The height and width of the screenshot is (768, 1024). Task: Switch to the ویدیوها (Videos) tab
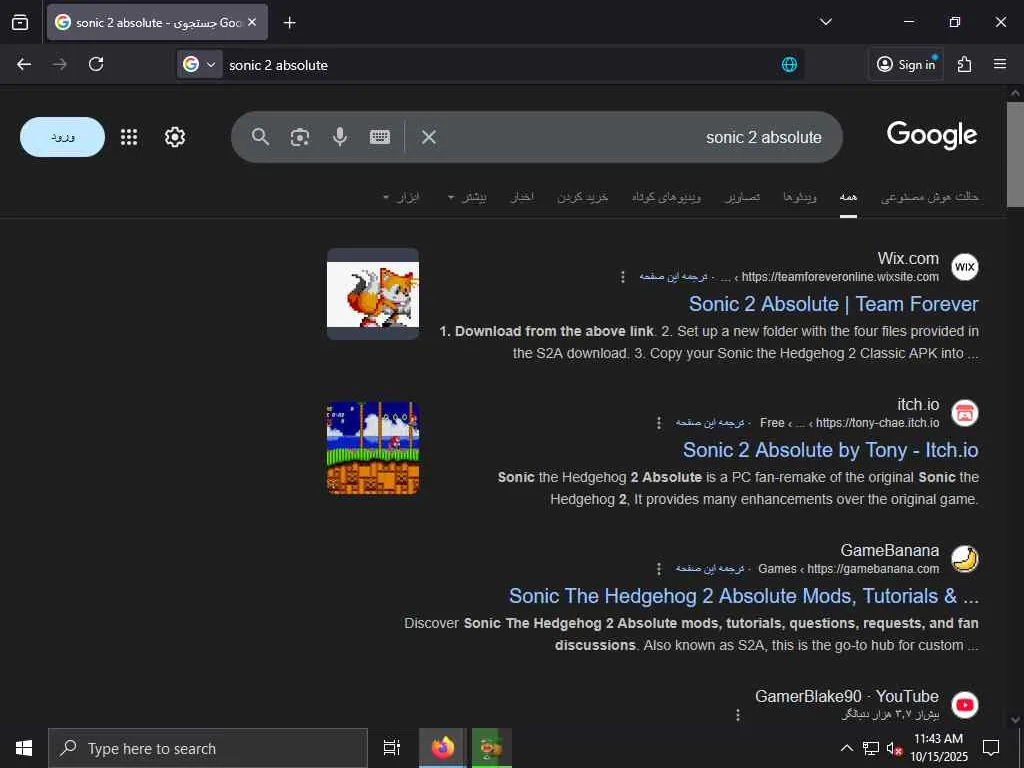click(x=800, y=197)
